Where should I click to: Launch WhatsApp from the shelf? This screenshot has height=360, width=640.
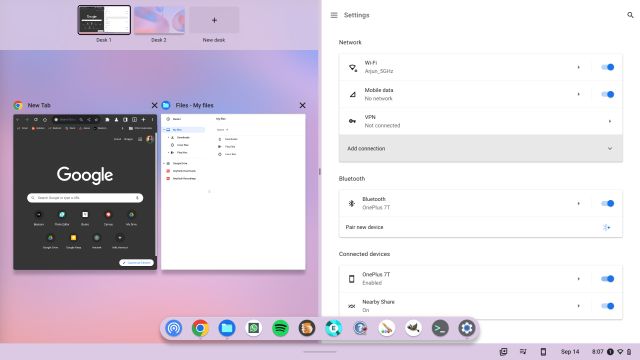(253, 328)
